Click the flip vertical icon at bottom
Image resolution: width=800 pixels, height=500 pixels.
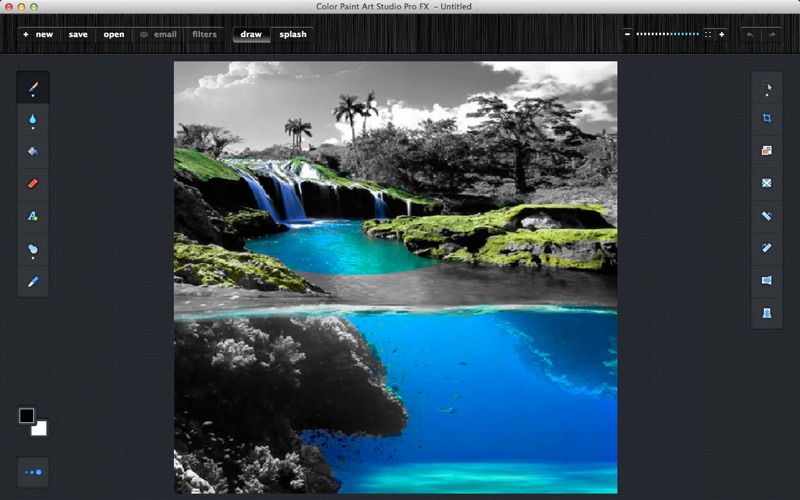(767, 313)
